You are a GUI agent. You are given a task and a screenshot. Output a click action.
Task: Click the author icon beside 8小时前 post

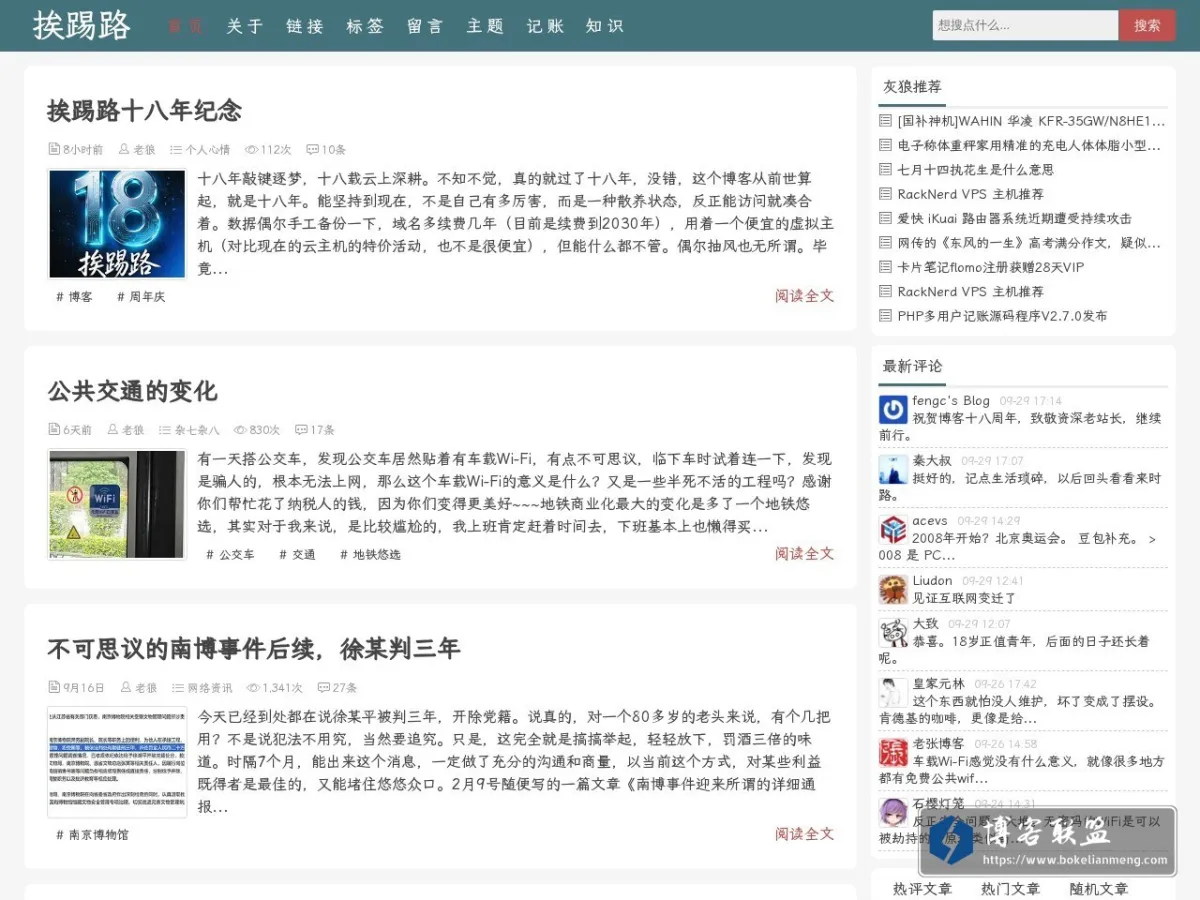[124, 150]
